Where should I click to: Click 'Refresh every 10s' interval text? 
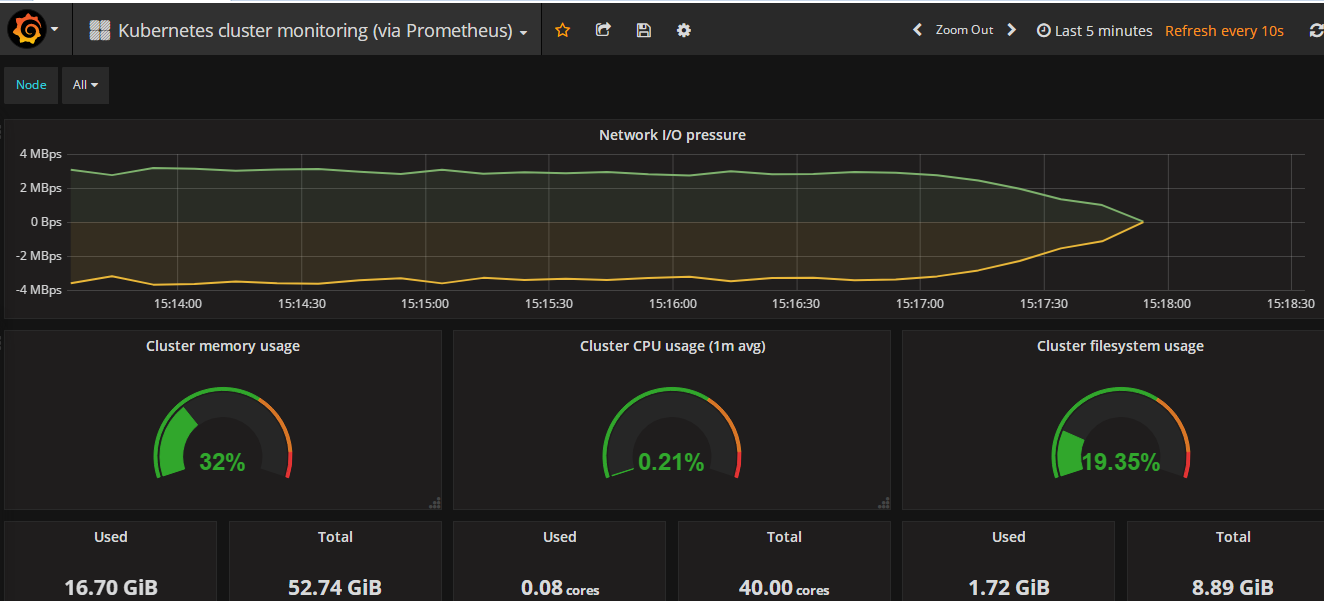(1224, 31)
